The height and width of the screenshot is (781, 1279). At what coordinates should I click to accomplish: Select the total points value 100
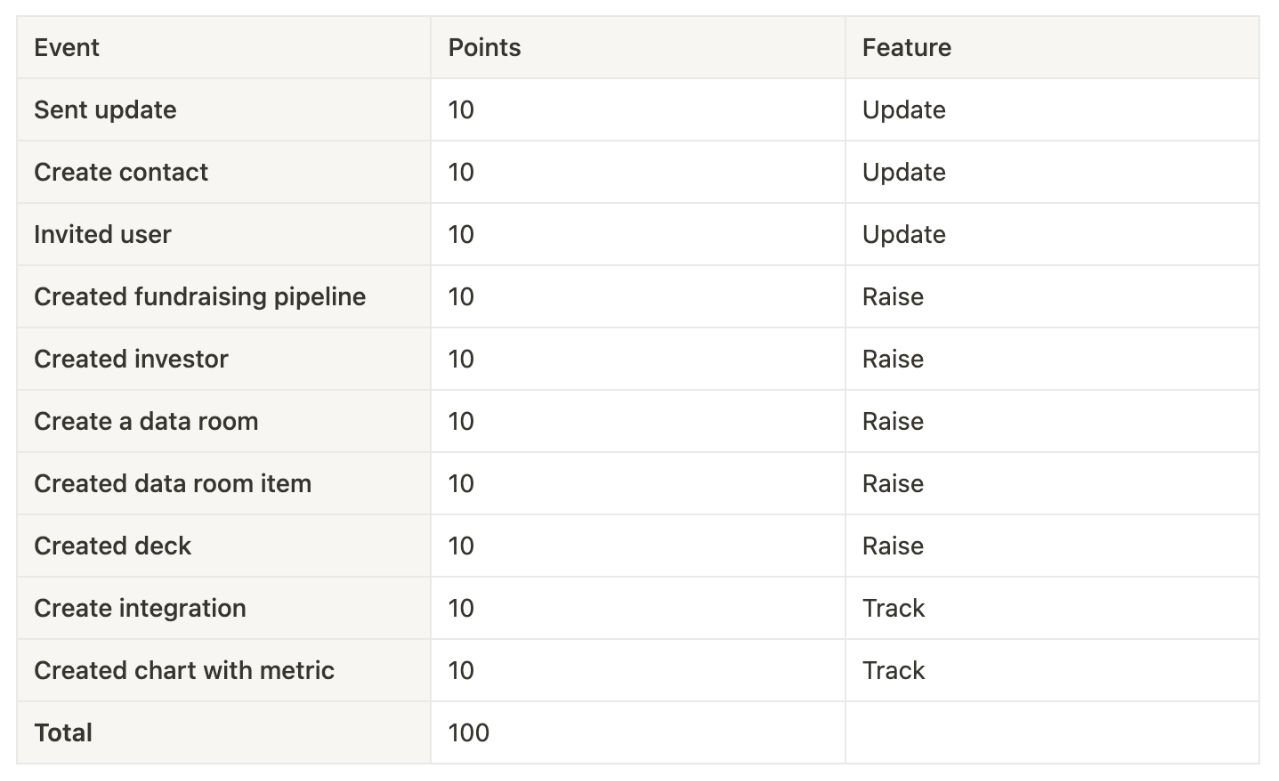(x=638, y=733)
